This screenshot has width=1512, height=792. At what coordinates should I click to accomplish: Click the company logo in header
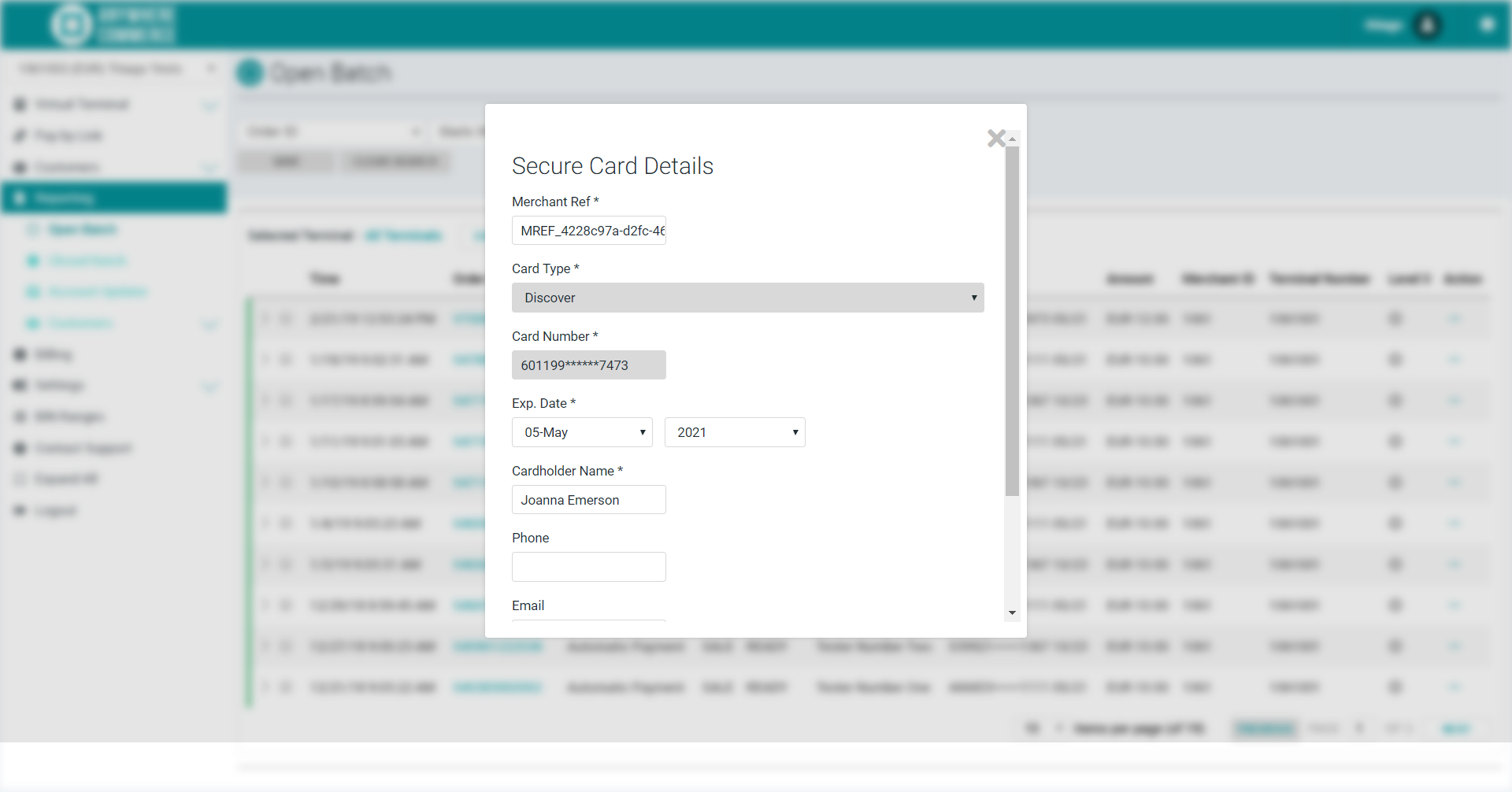[x=72, y=25]
